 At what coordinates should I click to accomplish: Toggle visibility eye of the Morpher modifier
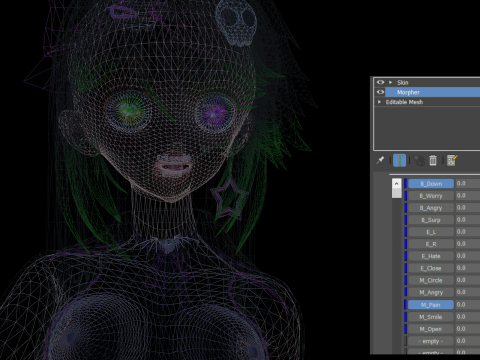(380, 92)
